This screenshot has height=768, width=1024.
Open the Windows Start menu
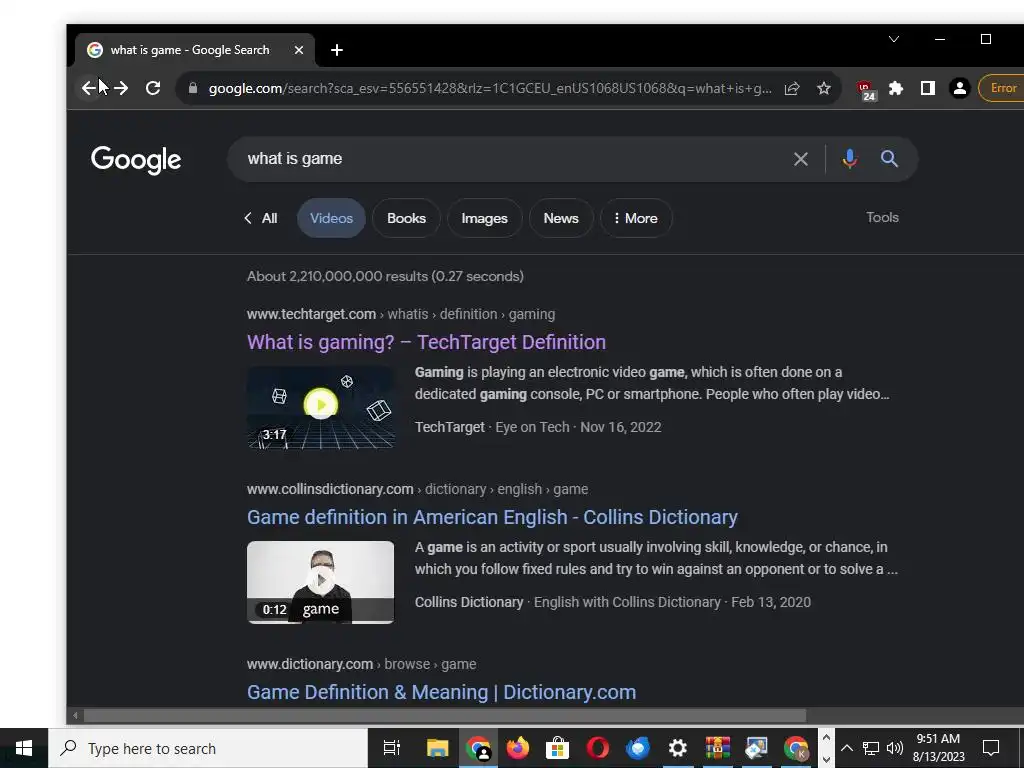pyautogui.click(x=24, y=748)
